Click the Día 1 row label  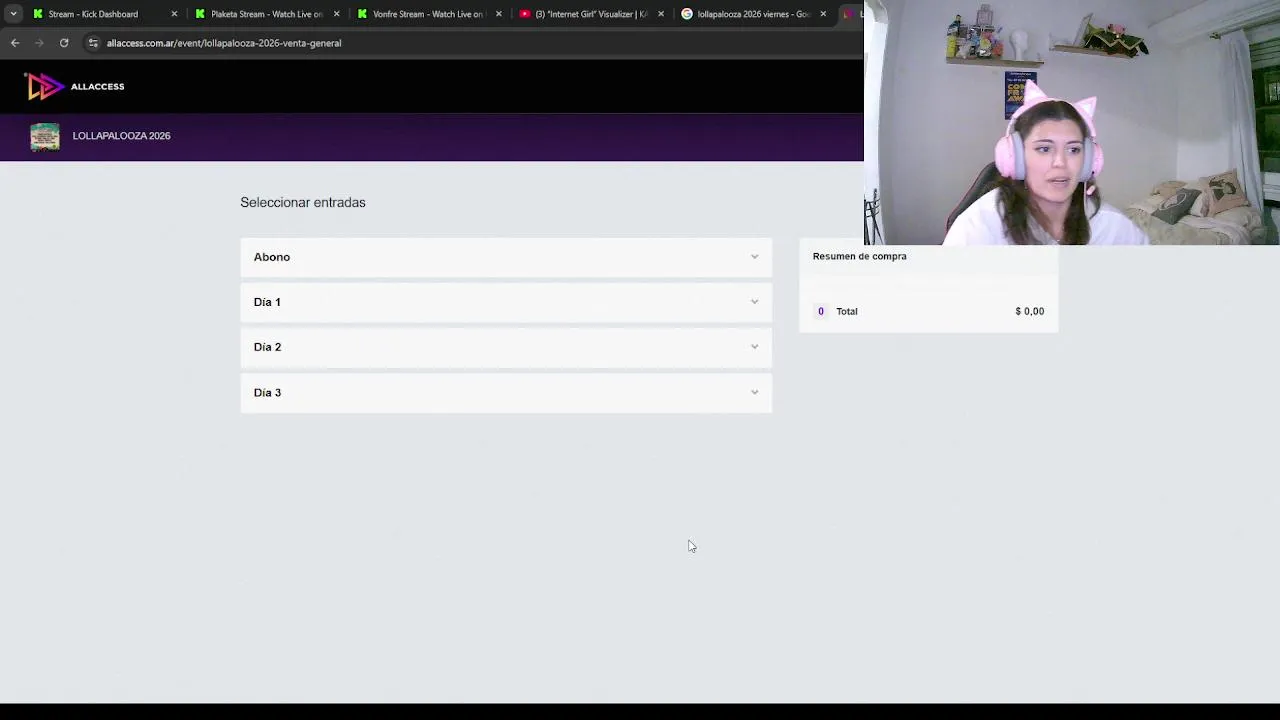[267, 302]
